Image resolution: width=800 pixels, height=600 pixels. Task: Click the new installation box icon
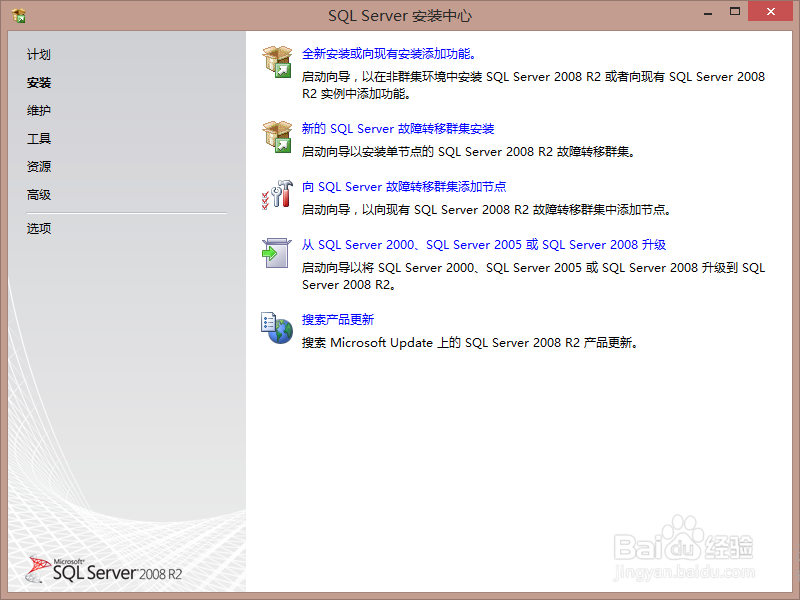pos(277,62)
